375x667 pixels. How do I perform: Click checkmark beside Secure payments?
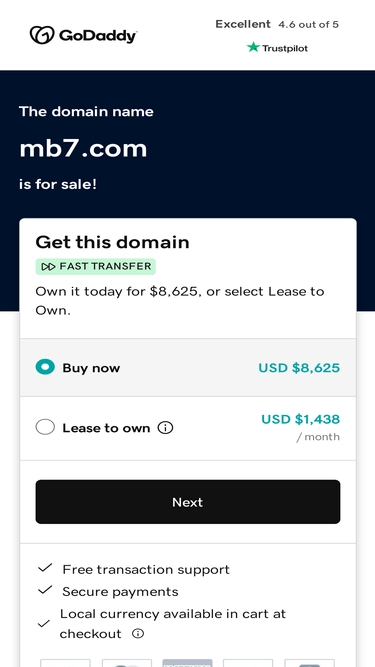pyautogui.click(x=45, y=590)
